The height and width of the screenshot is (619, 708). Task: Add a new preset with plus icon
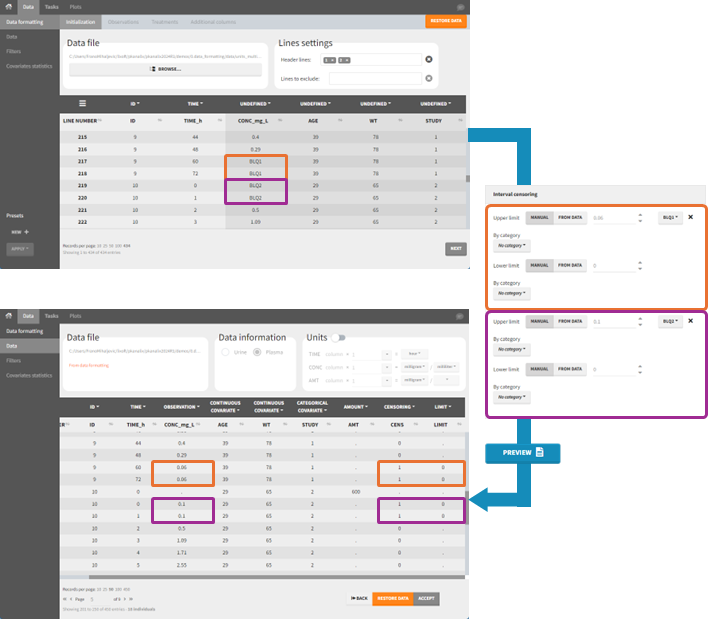27,231
